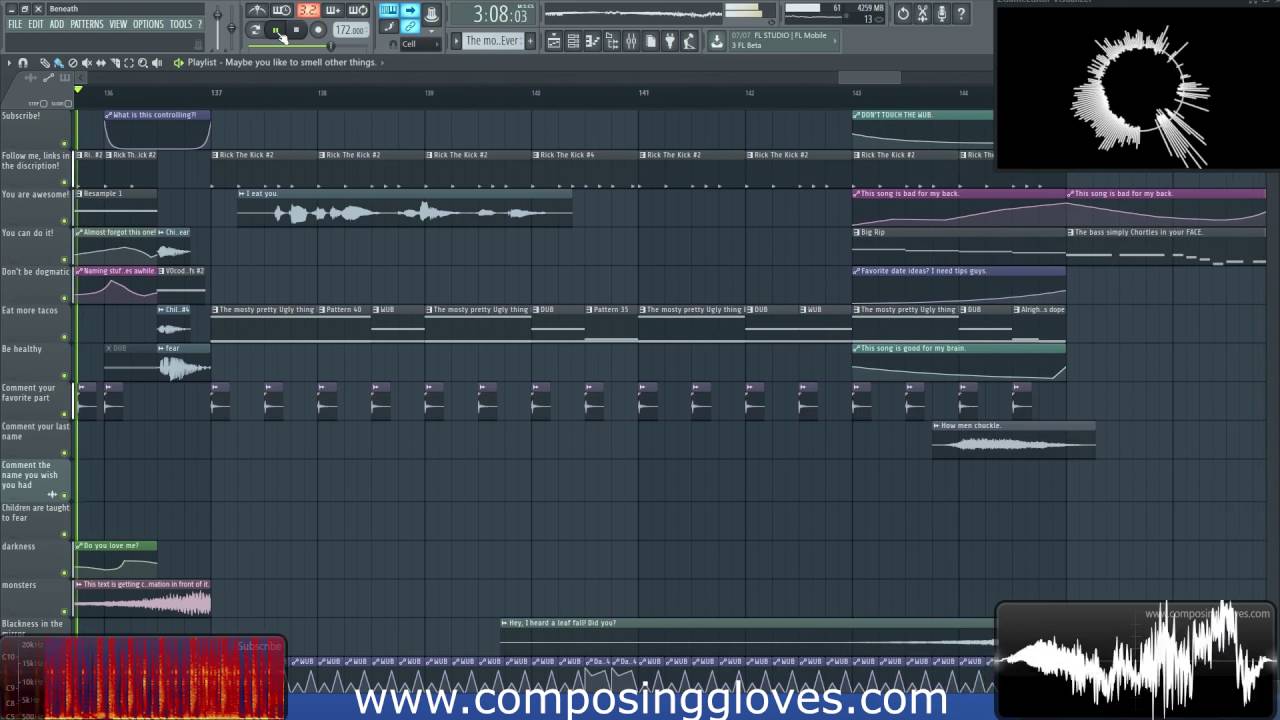Toggle overdub recording mode
Viewport: 1280px width, 720px height.
pos(332,10)
